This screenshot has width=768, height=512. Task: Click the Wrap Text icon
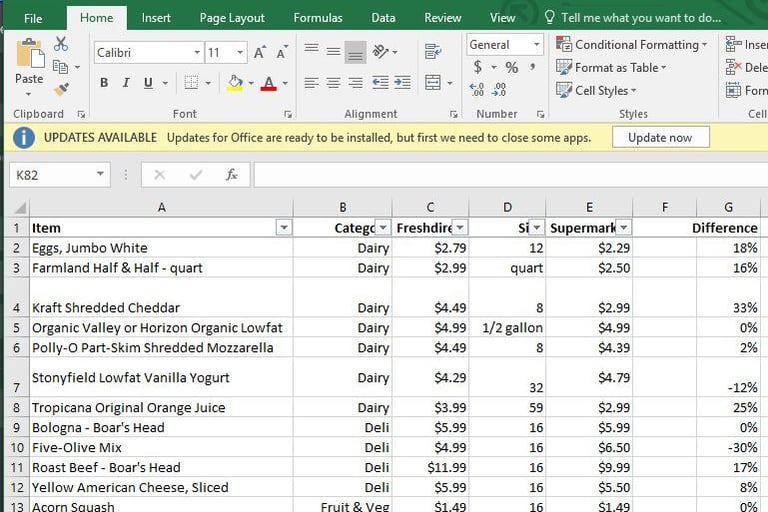pos(433,51)
